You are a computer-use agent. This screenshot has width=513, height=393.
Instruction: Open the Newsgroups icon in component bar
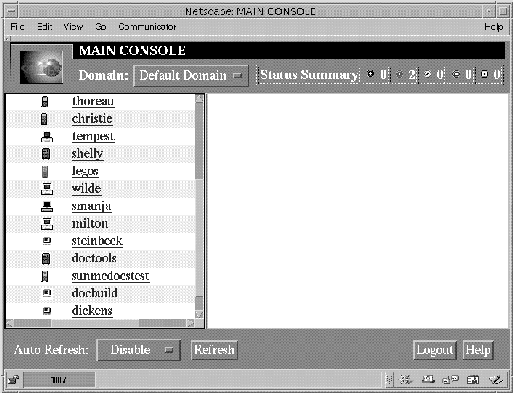pyautogui.click(x=450, y=379)
